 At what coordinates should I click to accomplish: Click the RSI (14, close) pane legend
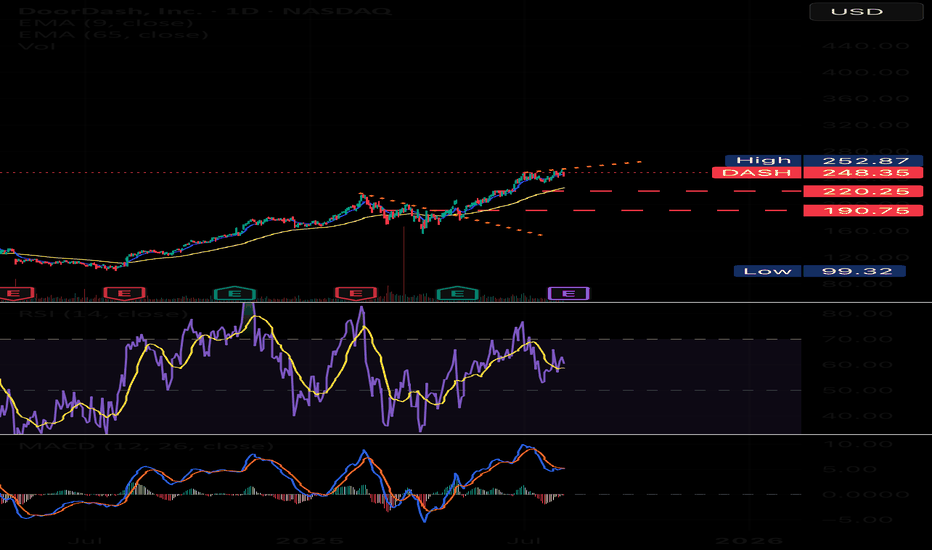[103, 313]
